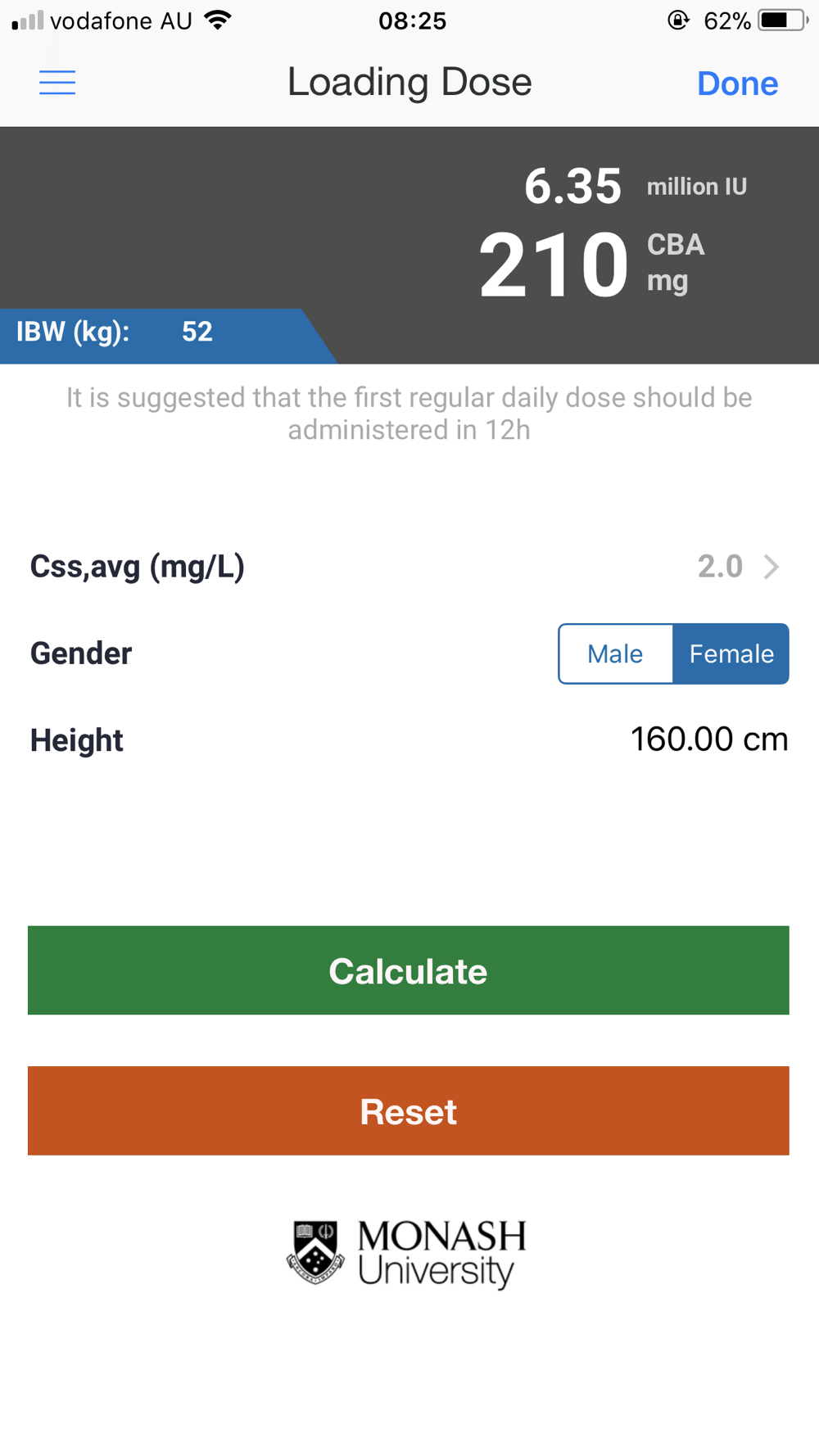Tap the cellular signal bars icon
Viewport: 819px width, 1456px height.
[28, 20]
